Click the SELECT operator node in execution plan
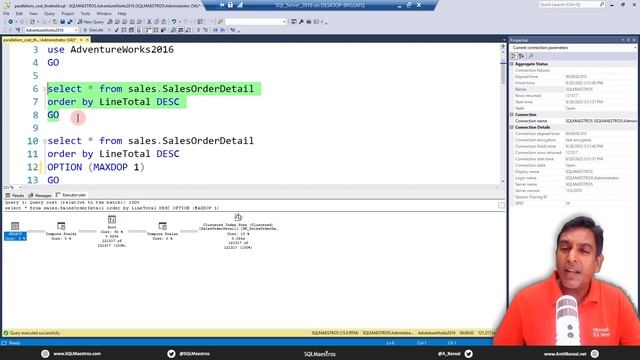Viewport: 640px width, 360px height. (x=15, y=231)
